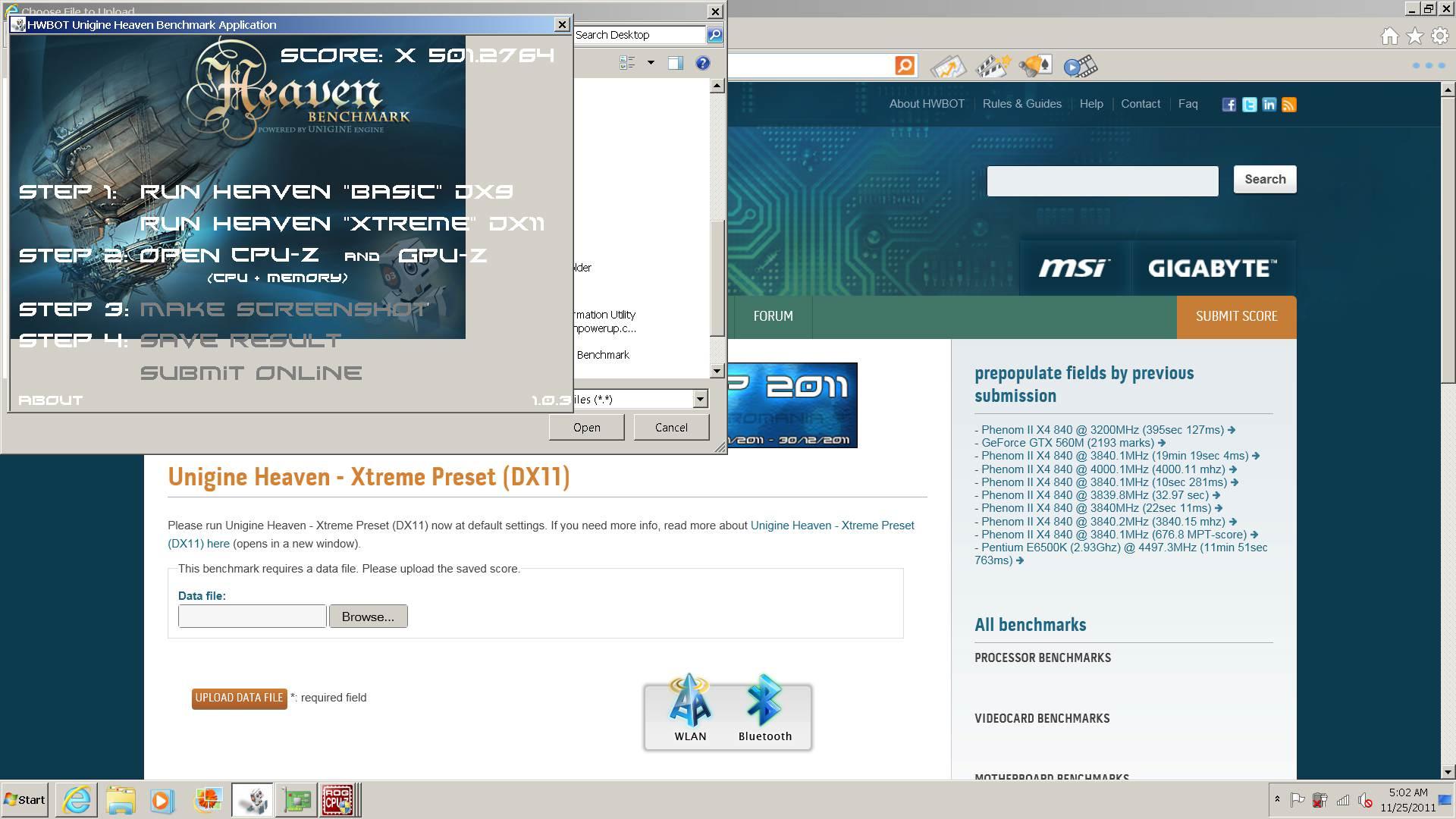The width and height of the screenshot is (1456, 819).
Task: Launch Windows Media Player from taskbar
Action: (x=162, y=800)
